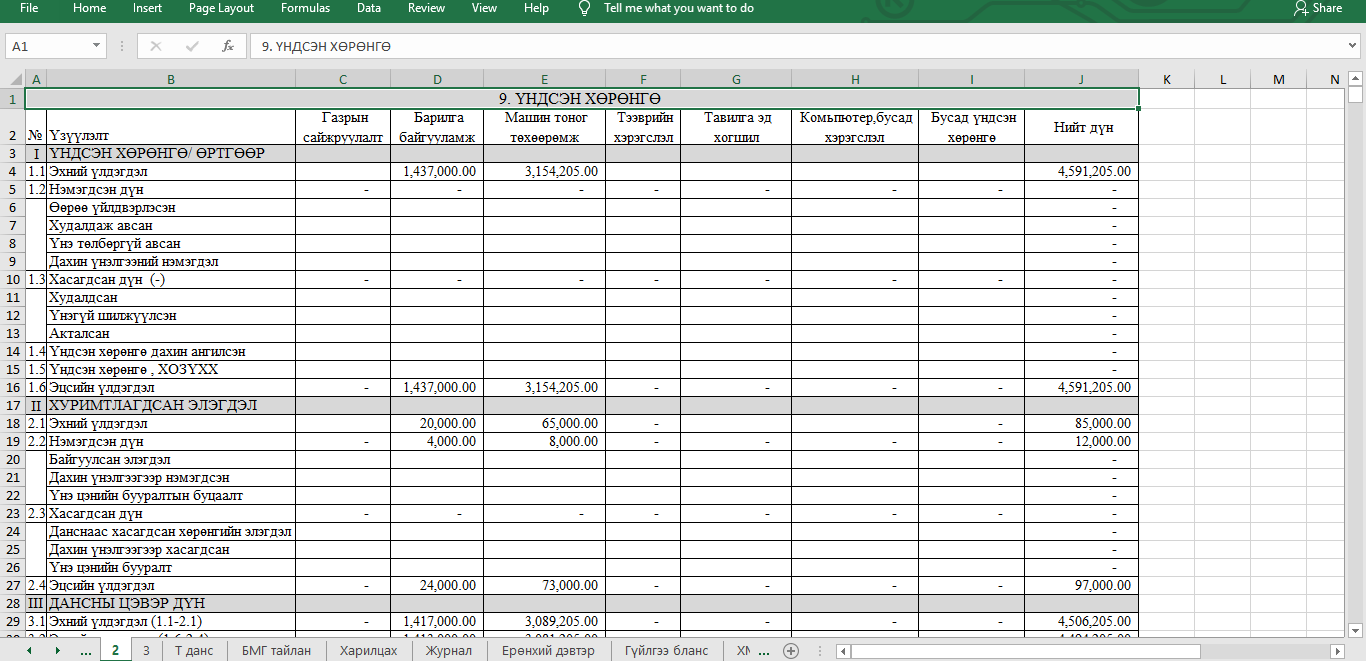
Task: Click the Enter checkmark in formula bar
Action: (192, 46)
